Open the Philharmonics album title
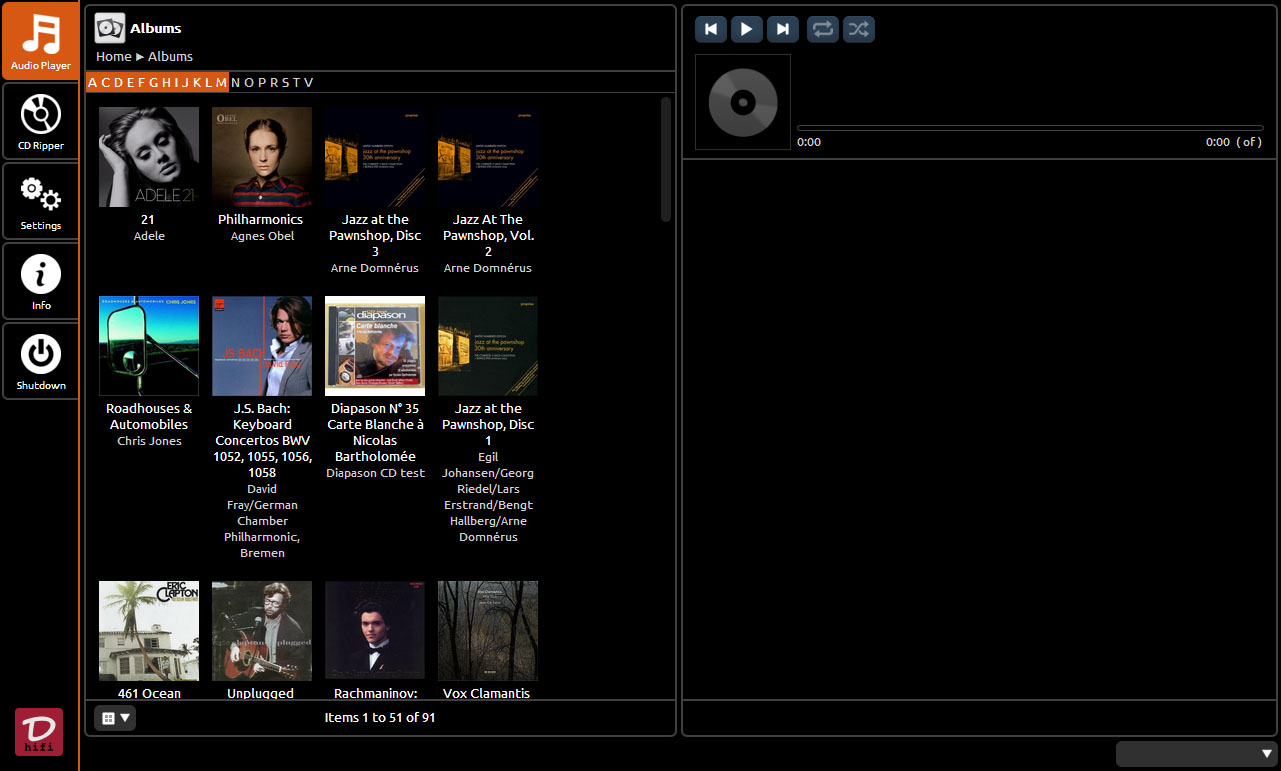 [260, 219]
